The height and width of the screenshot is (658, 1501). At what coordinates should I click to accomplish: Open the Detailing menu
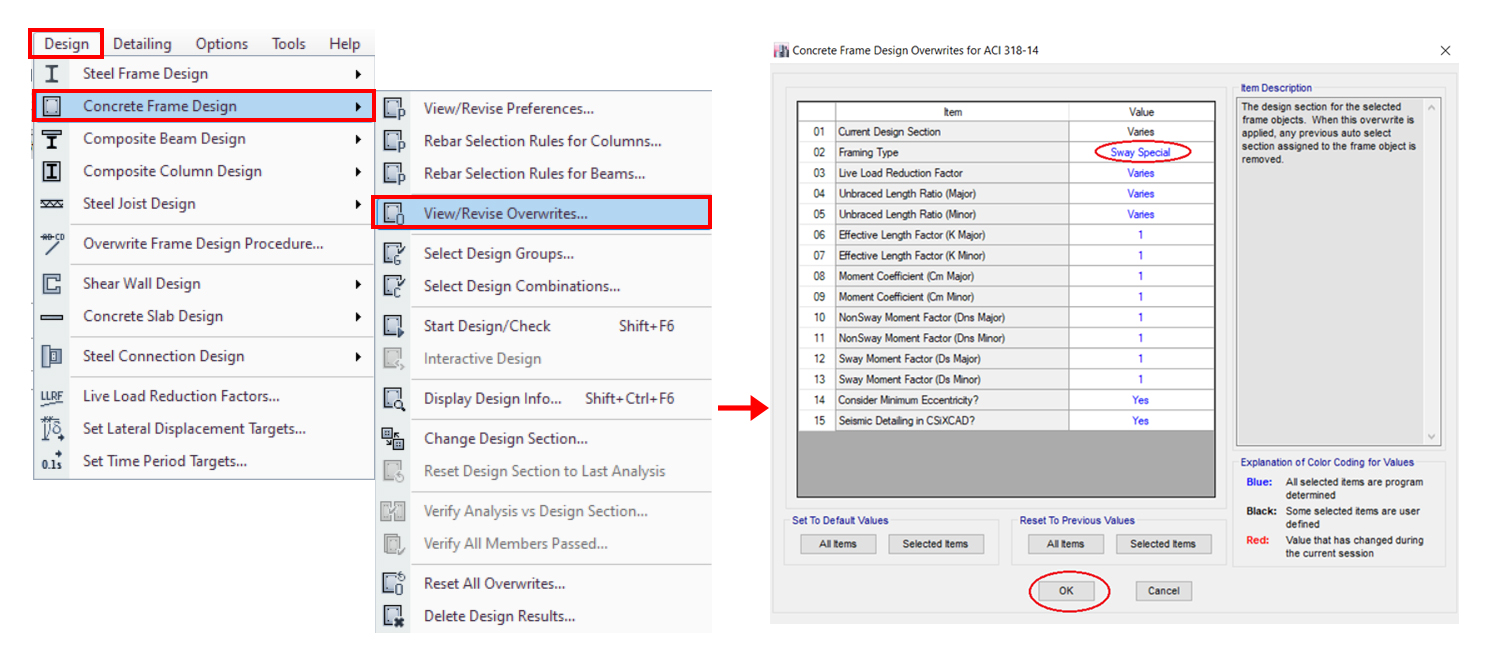click(142, 44)
